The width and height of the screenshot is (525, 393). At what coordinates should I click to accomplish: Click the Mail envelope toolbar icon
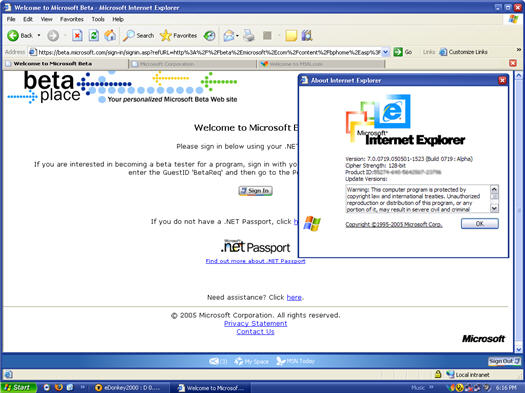click(229, 35)
